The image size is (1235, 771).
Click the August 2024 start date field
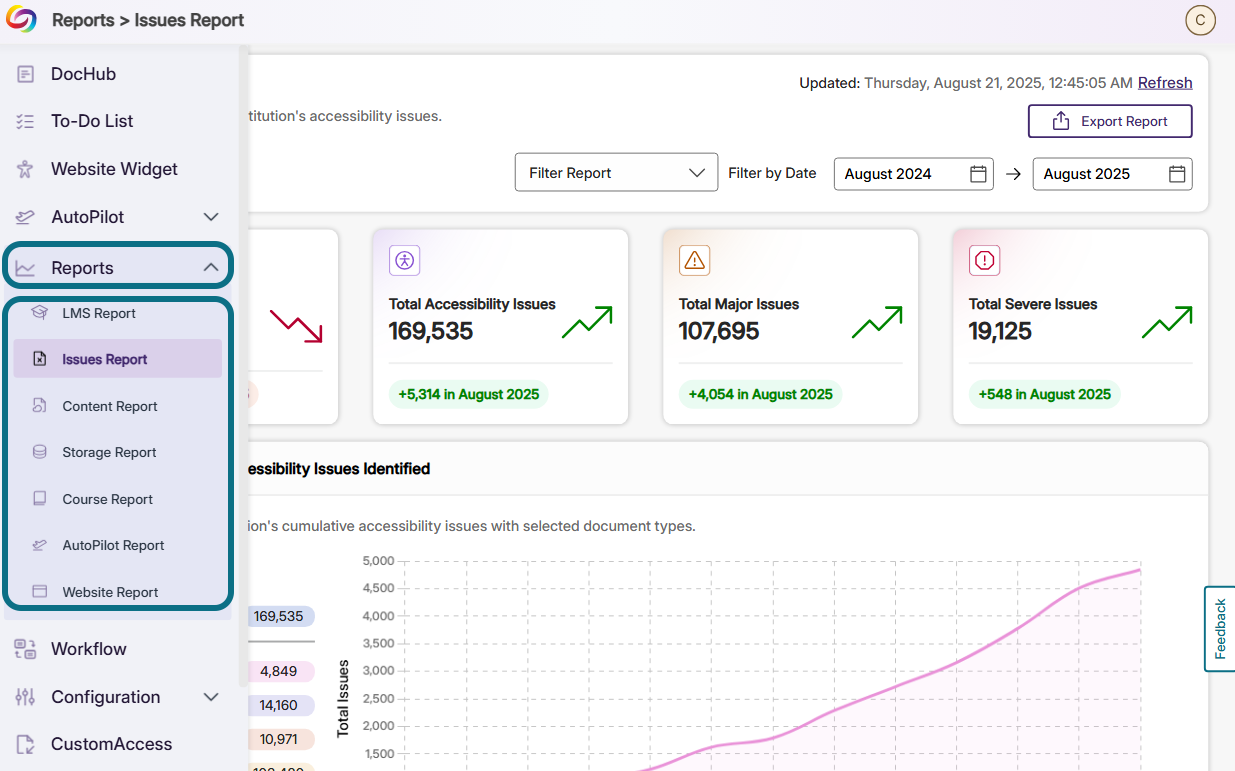pyautogui.click(x=914, y=174)
